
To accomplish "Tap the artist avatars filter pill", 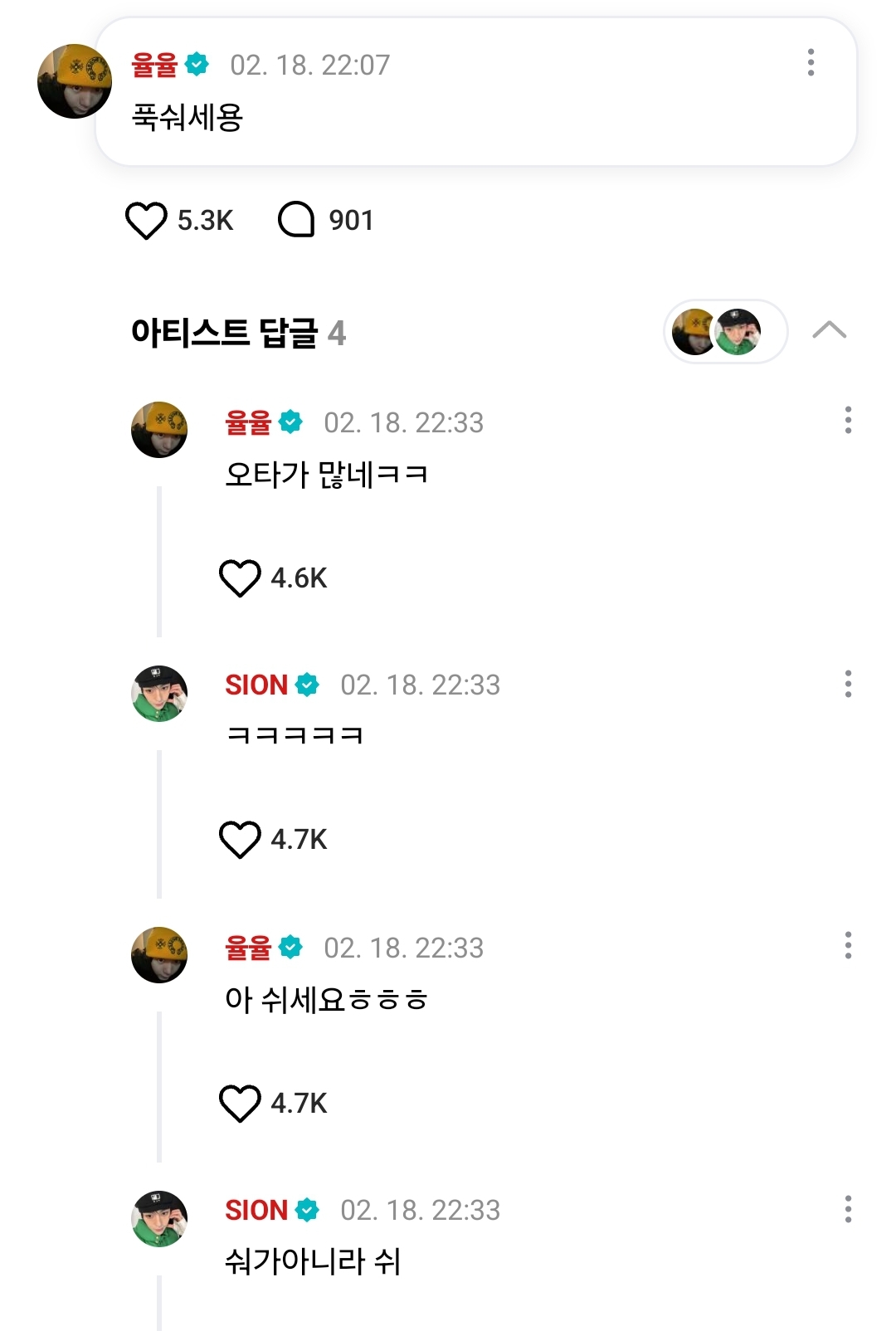I will coord(724,332).
